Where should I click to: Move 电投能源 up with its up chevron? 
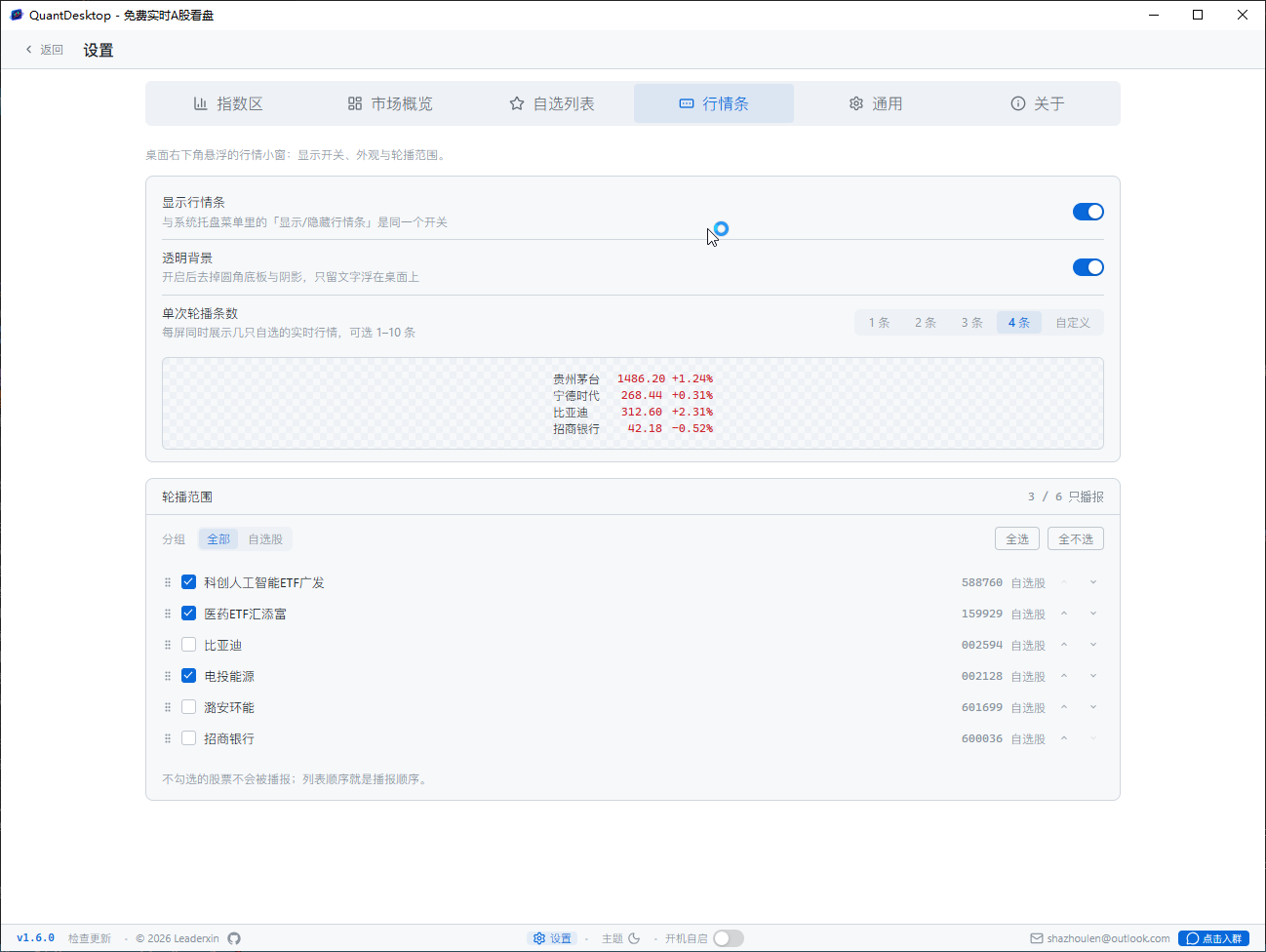[x=1064, y=676]
